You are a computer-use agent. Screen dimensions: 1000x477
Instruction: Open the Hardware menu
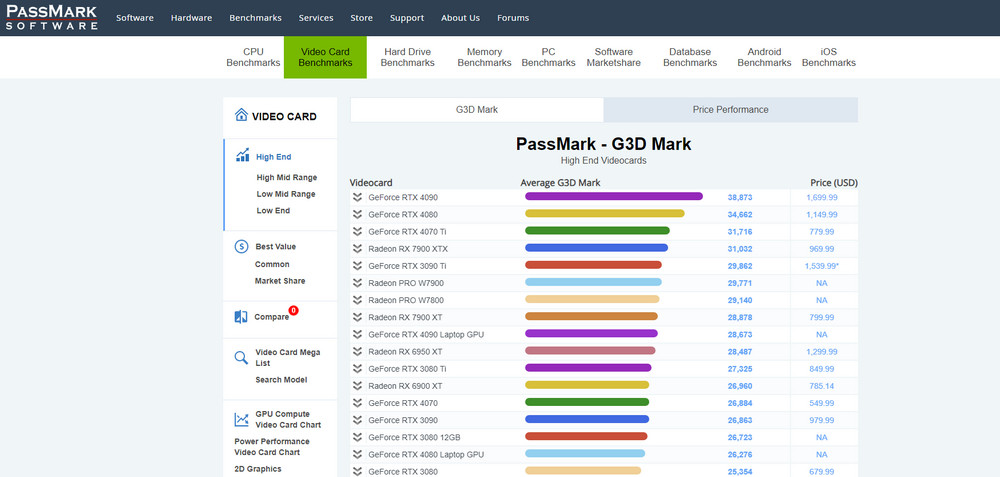click(191, 18)
